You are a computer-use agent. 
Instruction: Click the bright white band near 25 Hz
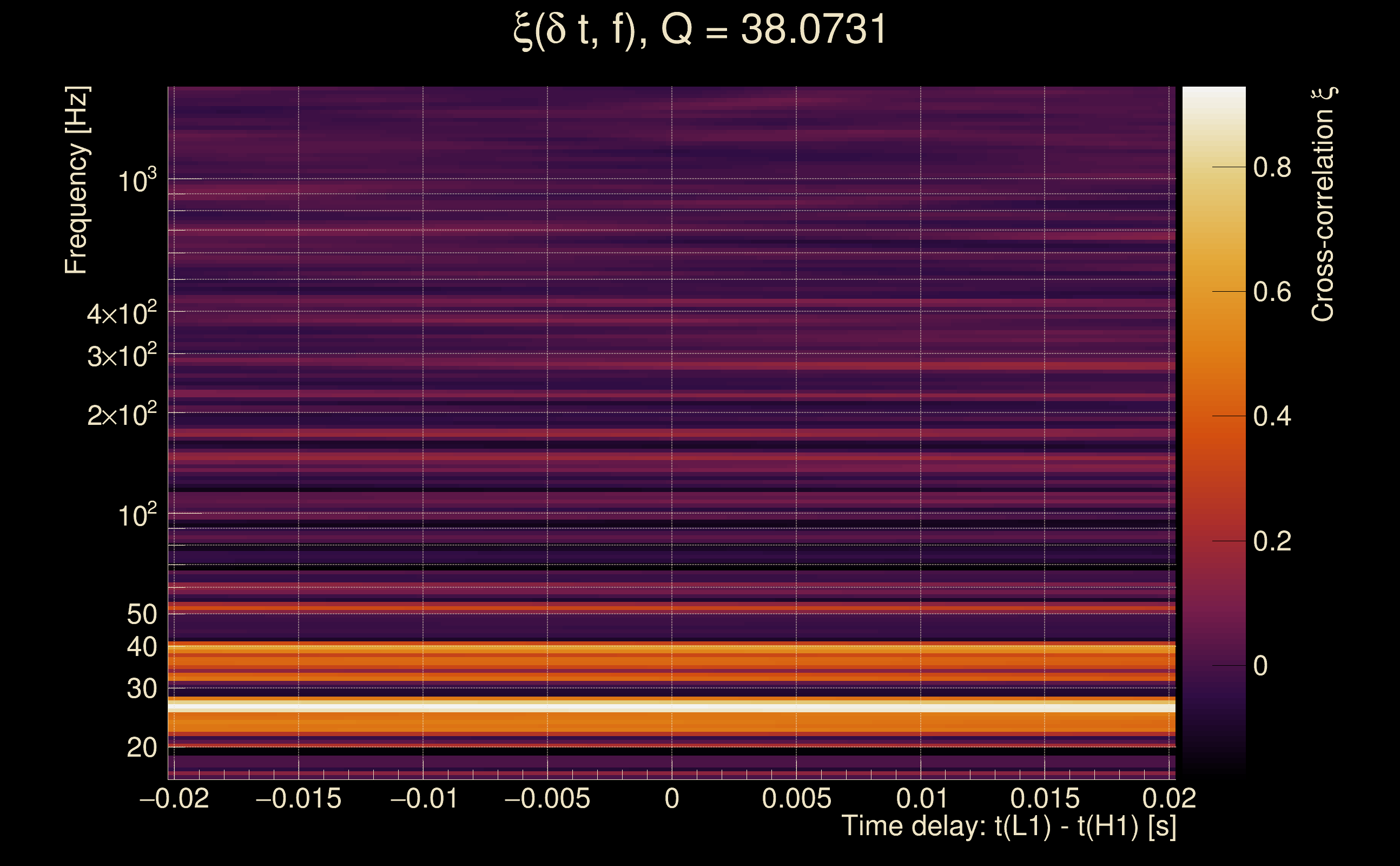click(671, 707)
